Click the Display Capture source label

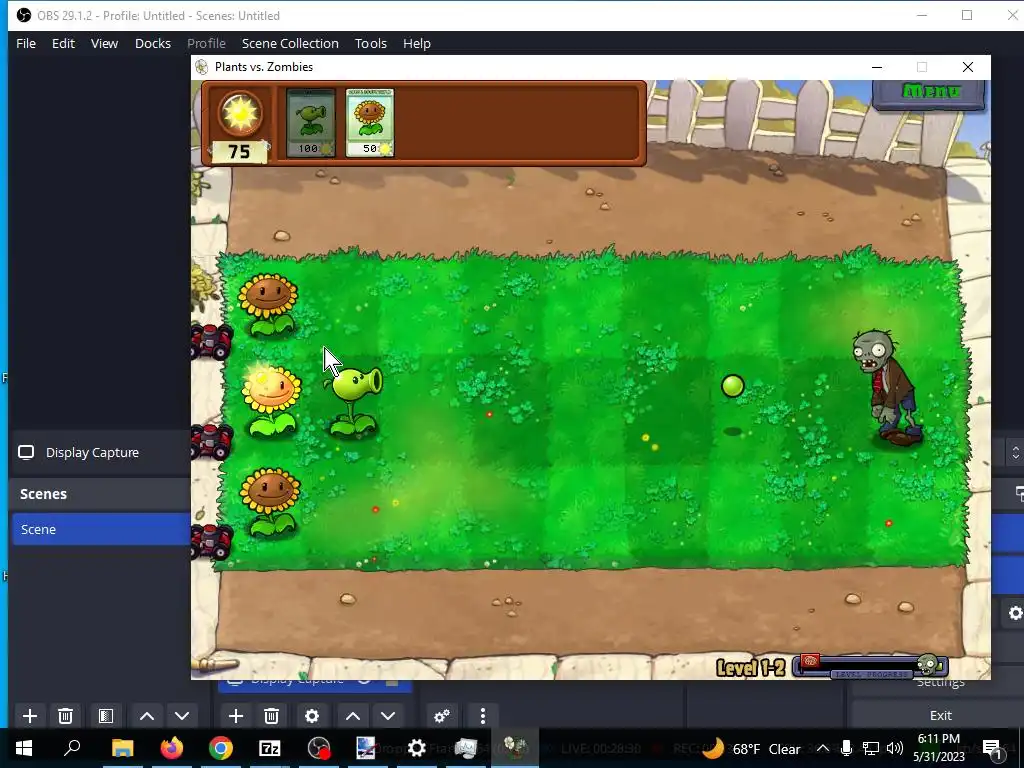click(x=92, y=453)
